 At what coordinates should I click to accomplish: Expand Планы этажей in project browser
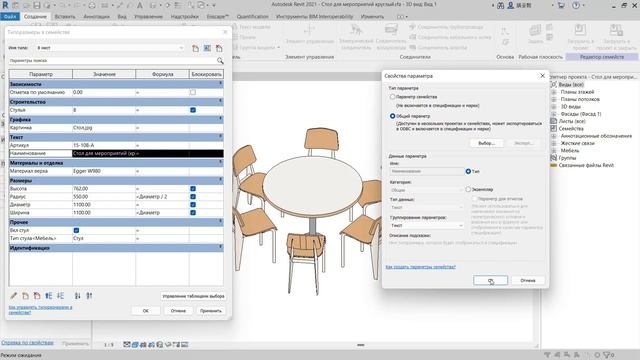click(554, 92)
